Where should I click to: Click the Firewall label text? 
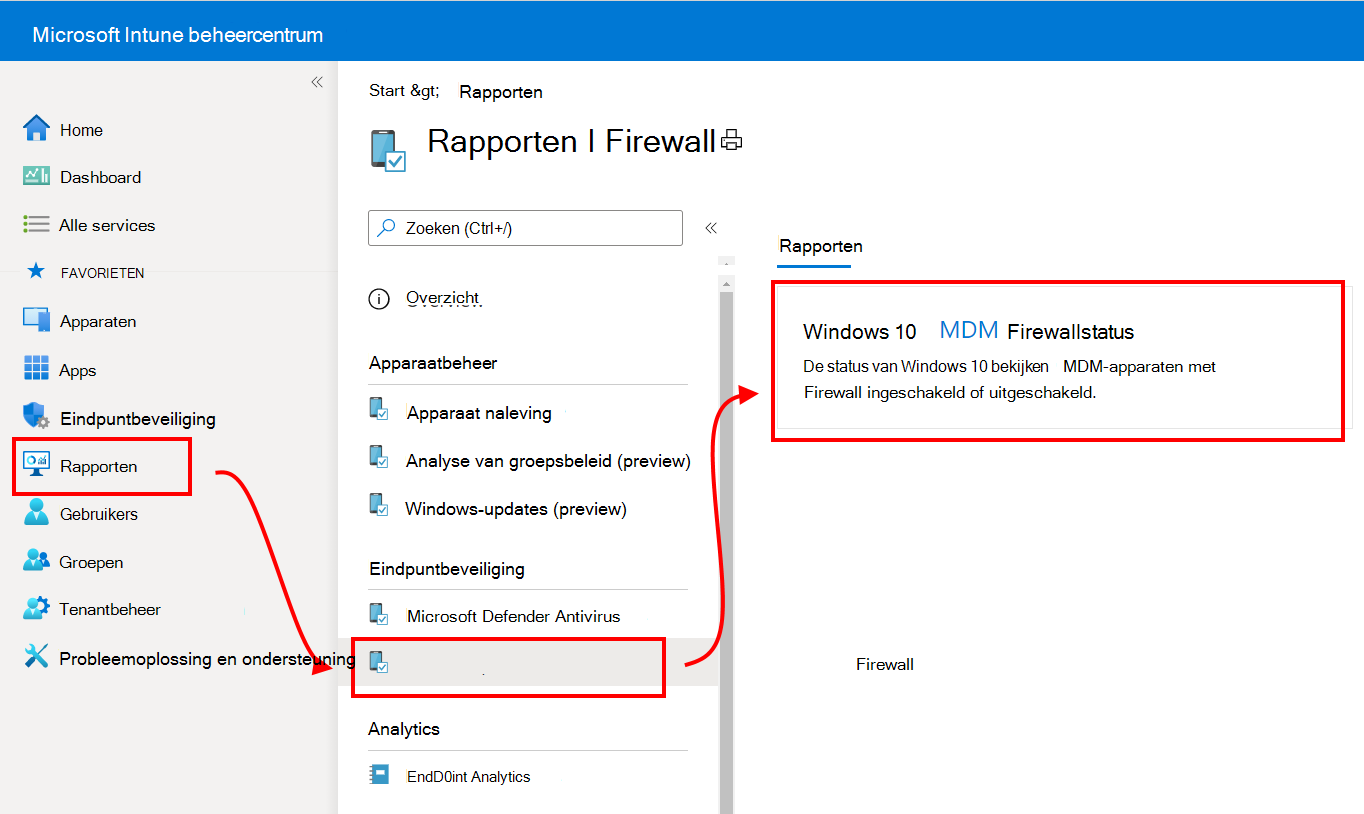[x=885, y=665]
